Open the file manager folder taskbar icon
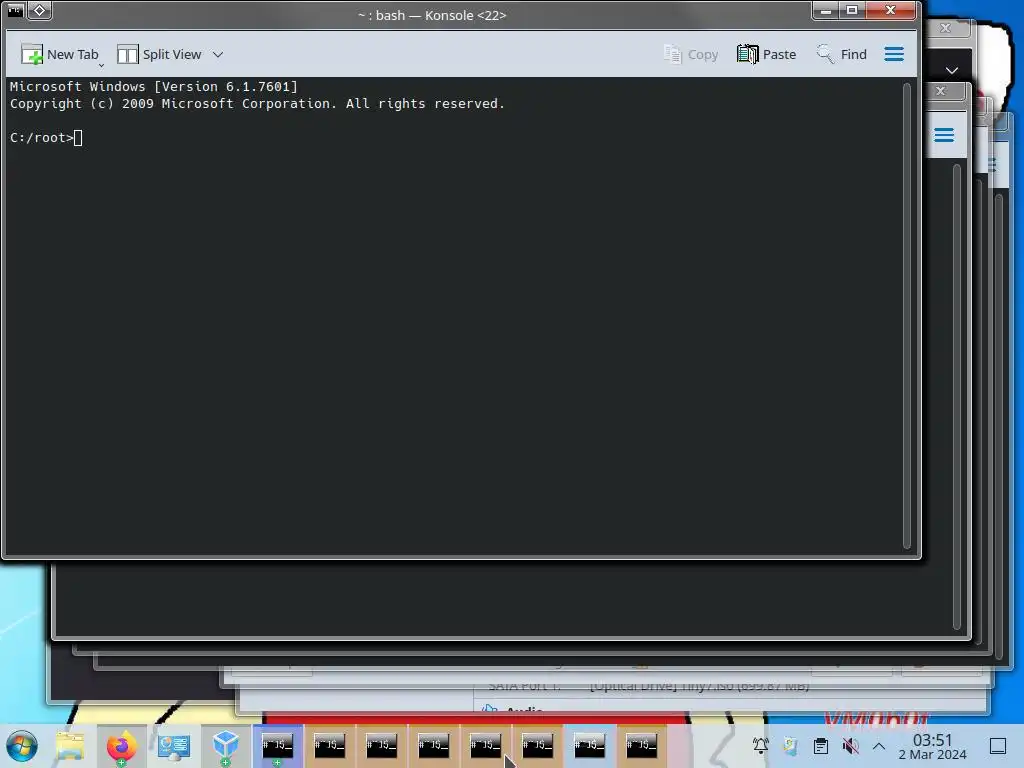This screenshot has width=1024, height=768. coord(70,746)
